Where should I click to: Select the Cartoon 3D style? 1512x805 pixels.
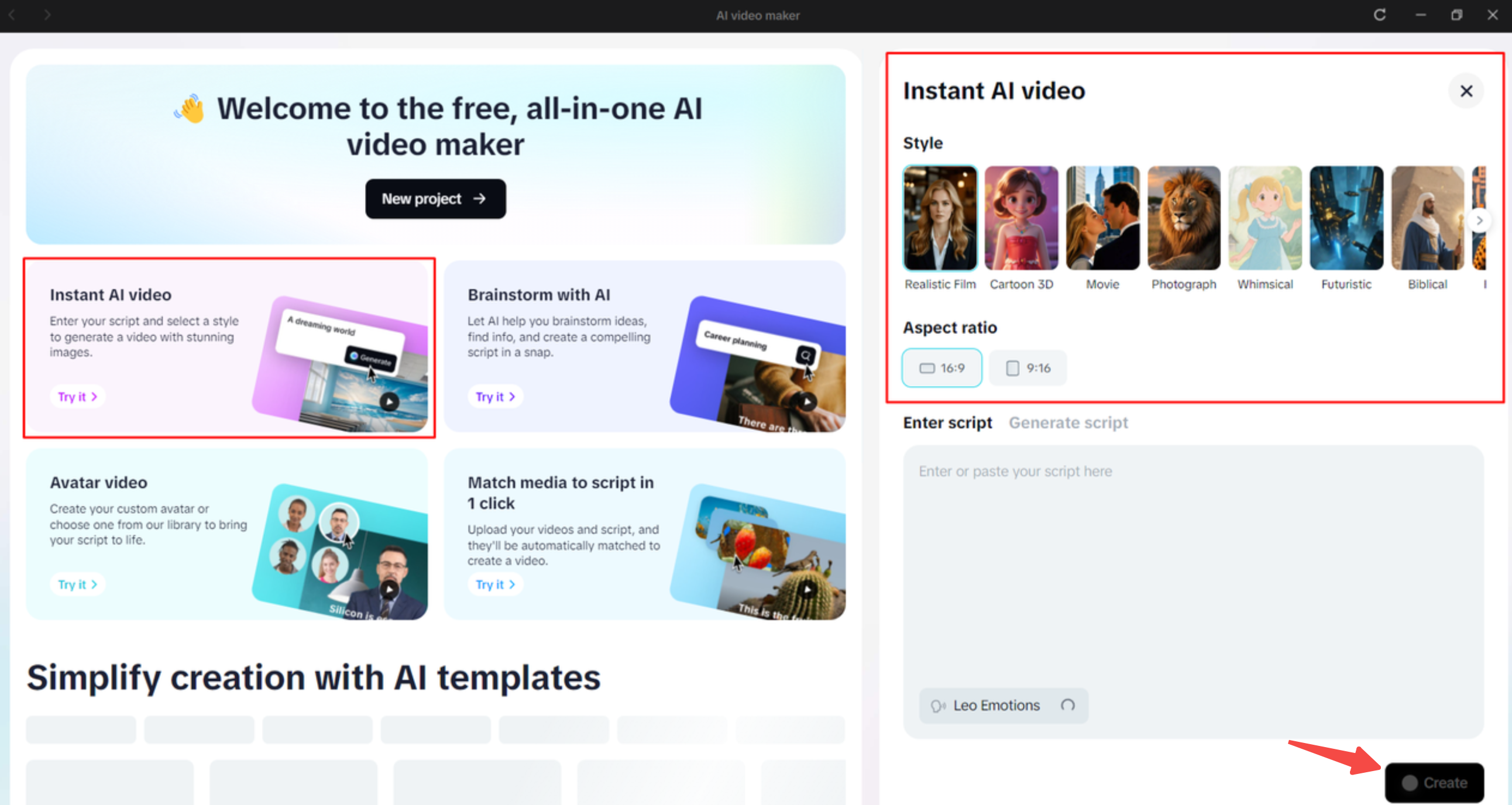point(1021,218)
